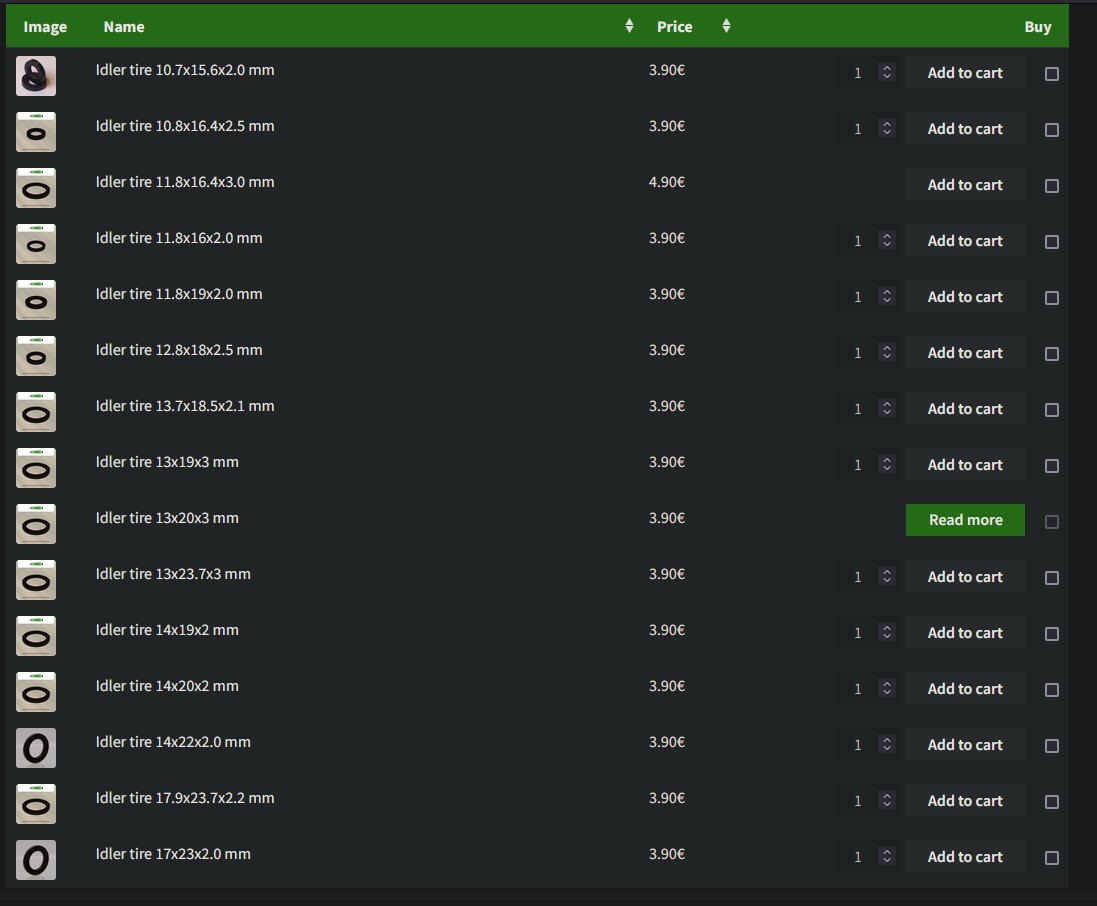1097x906 pixels.
Task: Read more about Idler tire 13x20x3 mm
Action: pyautogui.click(x=965, y=520)
